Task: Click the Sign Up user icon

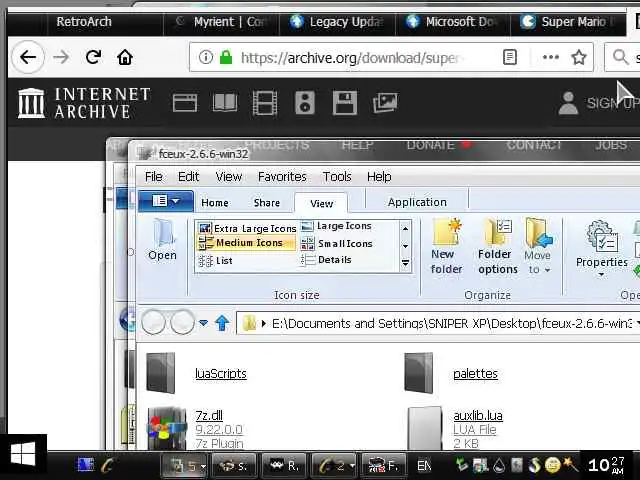Action: pos(568,103)
